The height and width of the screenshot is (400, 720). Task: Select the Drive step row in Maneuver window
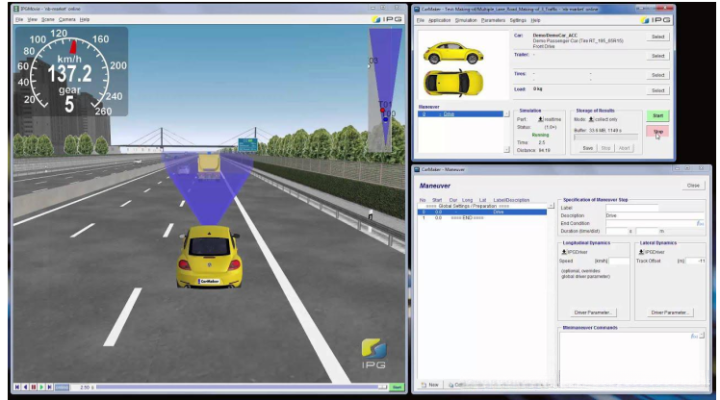coord(482,212)
